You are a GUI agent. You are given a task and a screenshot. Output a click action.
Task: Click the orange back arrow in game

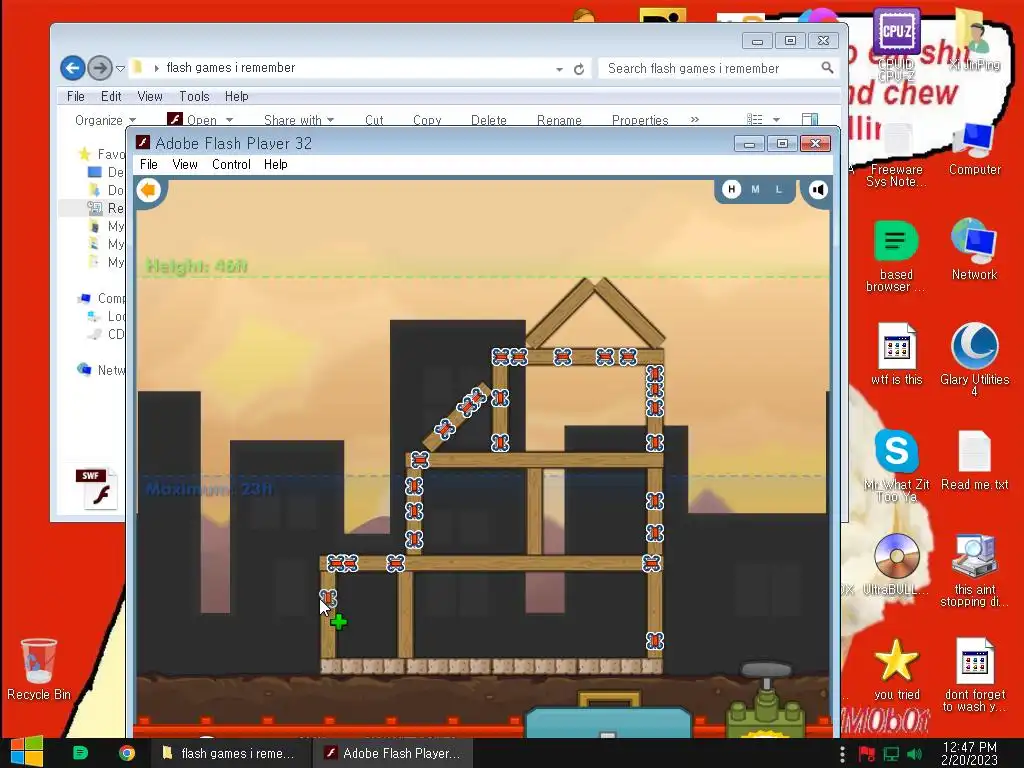click(149, 191)
